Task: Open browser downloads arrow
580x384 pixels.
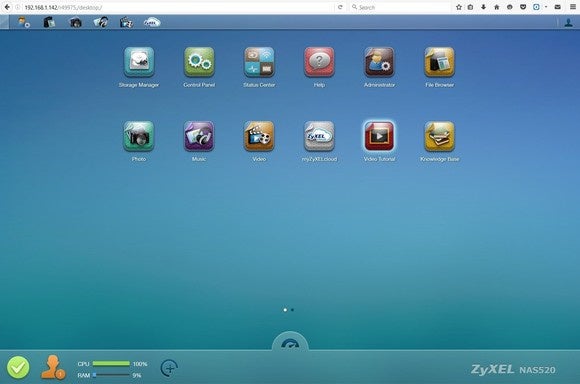Action: click(483, 7)
